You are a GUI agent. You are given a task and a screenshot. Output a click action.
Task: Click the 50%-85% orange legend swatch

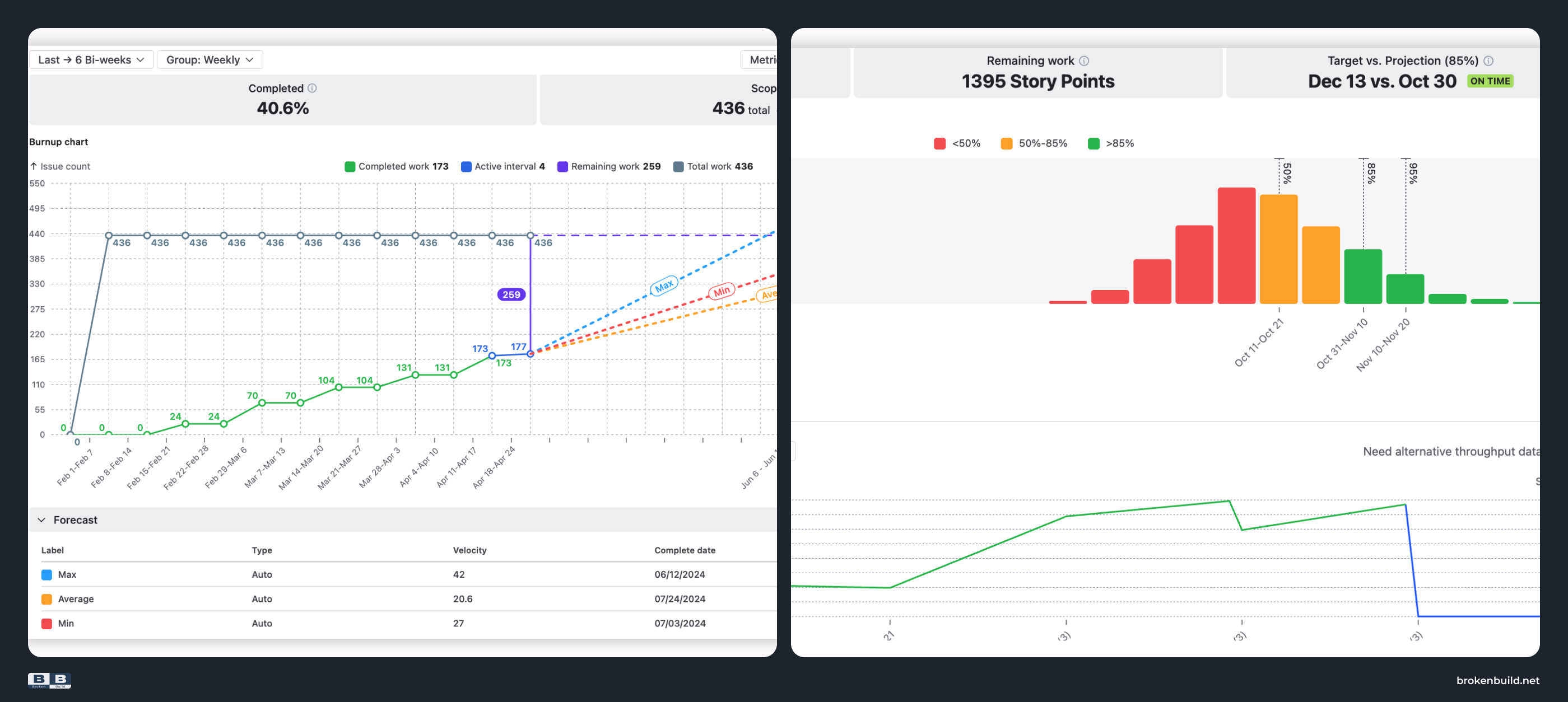click(x=1007, y=143)
